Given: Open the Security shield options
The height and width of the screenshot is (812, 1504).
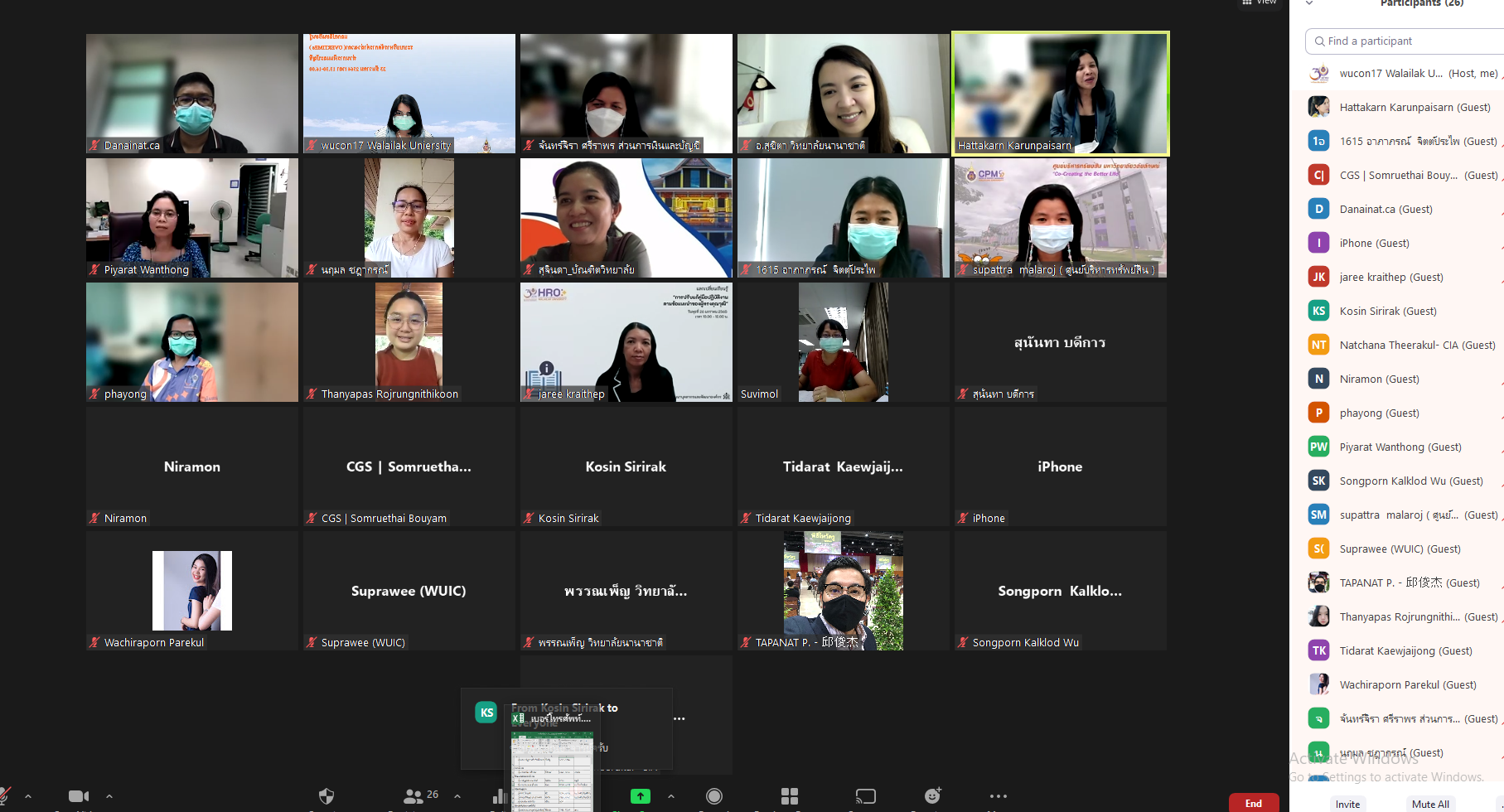Looking at the screenshot, I should click(326, 796).
